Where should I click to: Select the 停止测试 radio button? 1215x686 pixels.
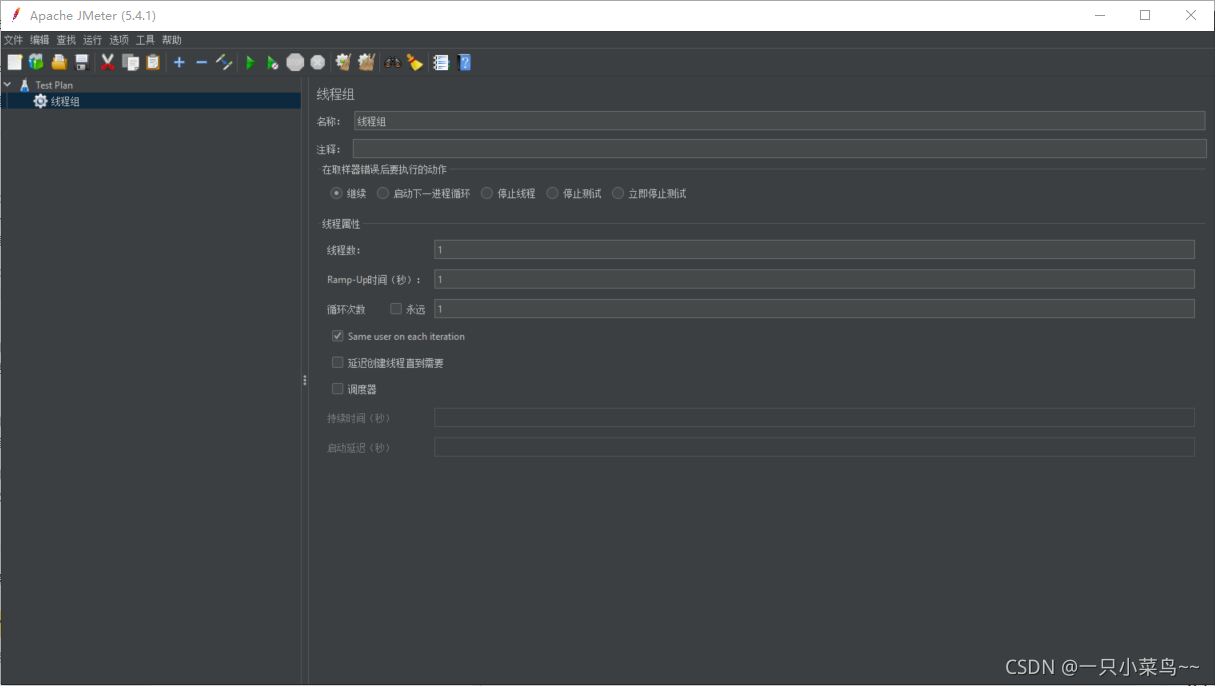[552, 193]
